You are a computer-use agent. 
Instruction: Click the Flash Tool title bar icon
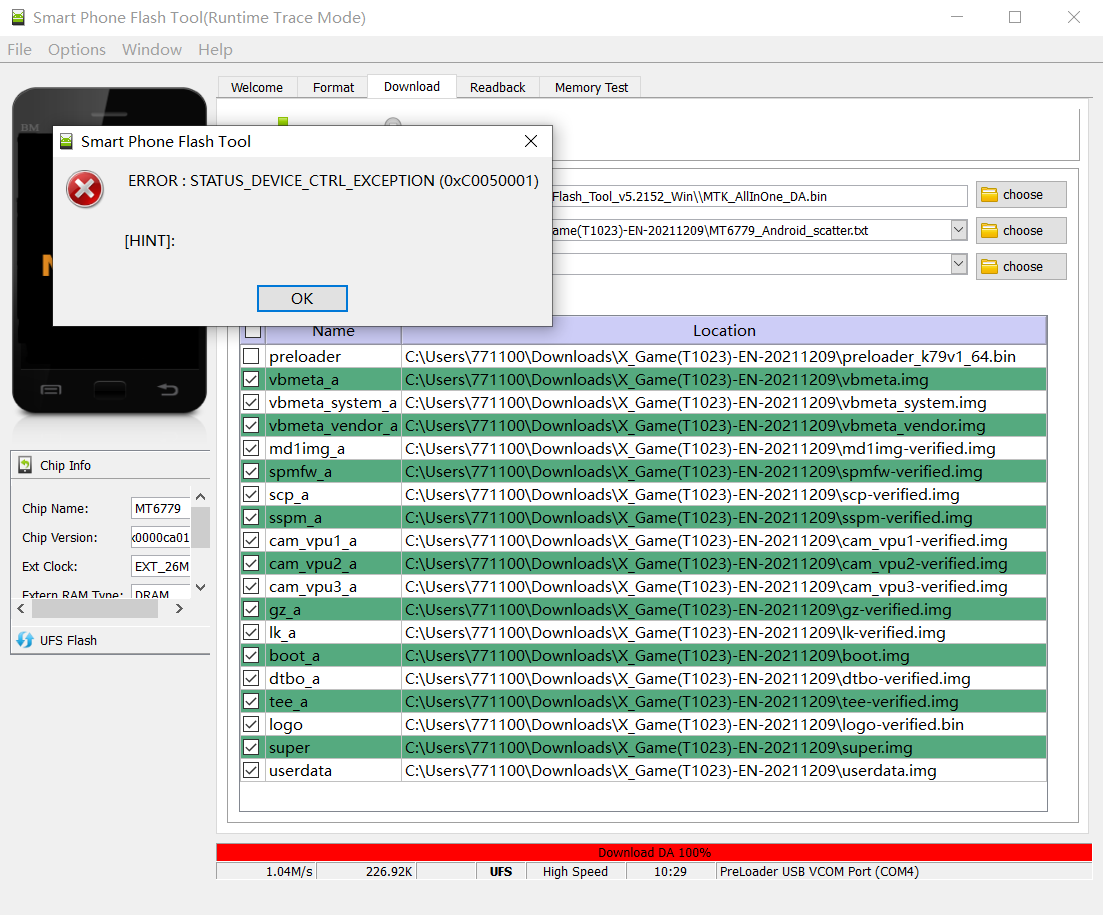point(16,18)
